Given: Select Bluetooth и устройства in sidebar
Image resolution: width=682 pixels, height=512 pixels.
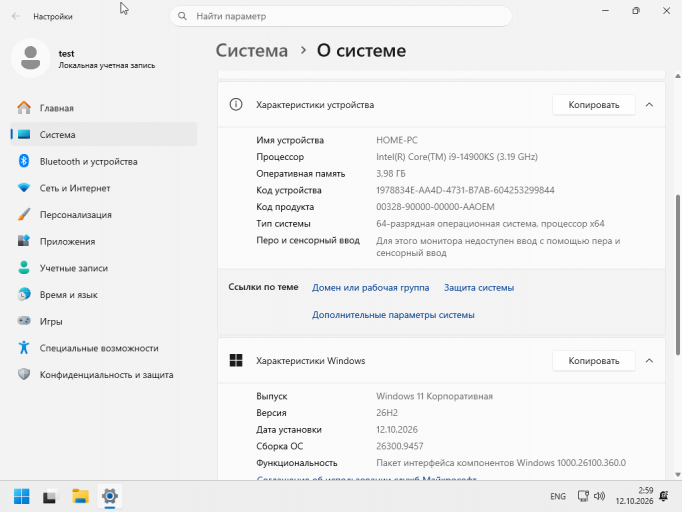Looking at the screenshot, I should [x=104, y=161].
